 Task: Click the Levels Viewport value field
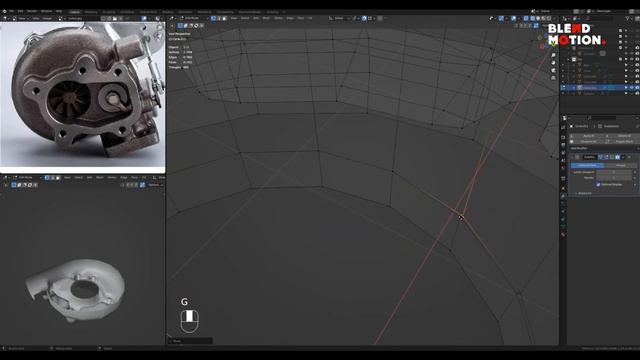[x=614, y=172]
